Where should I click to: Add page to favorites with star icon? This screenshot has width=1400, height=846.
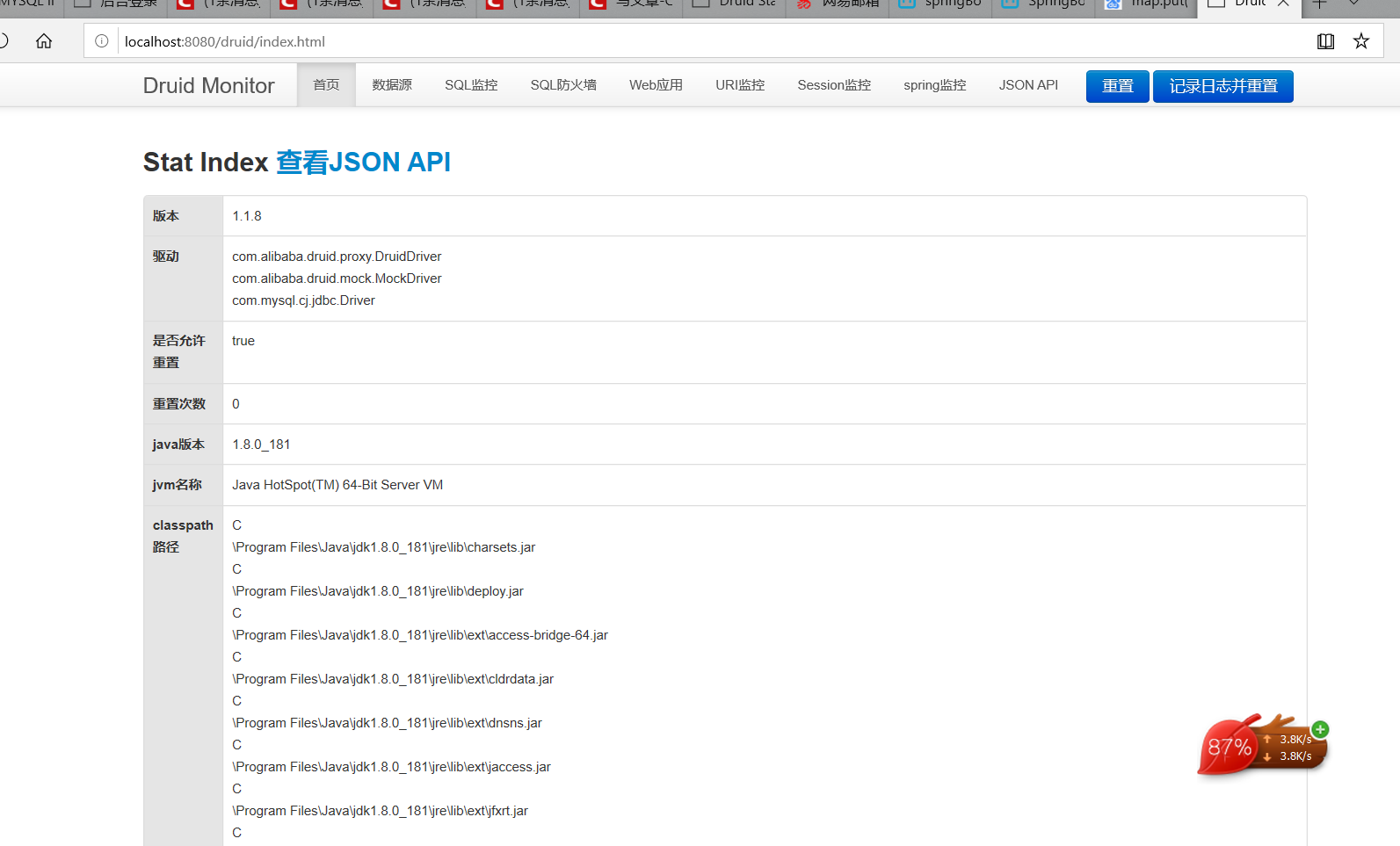click(x=1361, y=41)
